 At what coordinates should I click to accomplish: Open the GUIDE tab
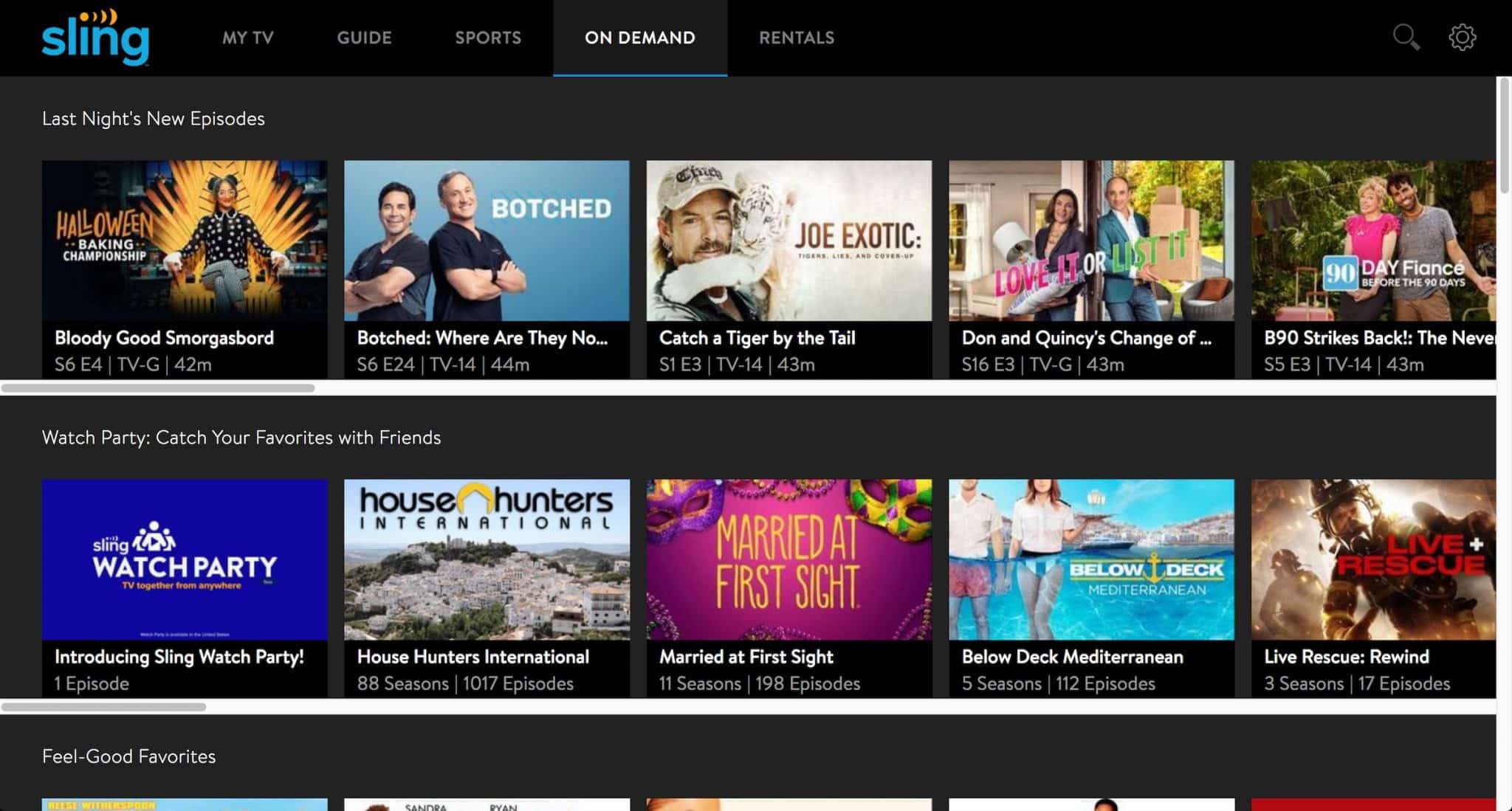(364, 38)
